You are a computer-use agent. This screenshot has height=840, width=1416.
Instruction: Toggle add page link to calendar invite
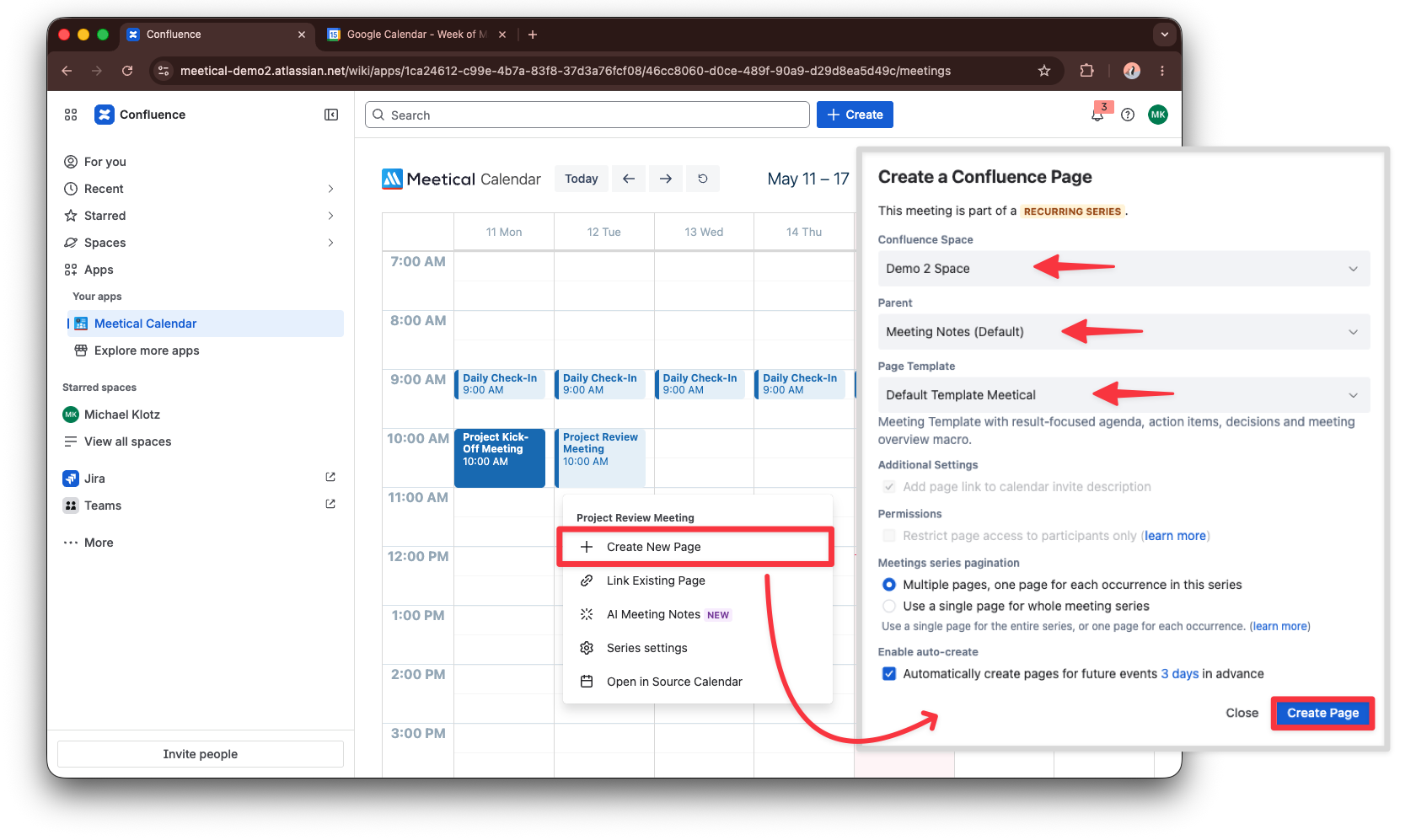tap(888, 487)
